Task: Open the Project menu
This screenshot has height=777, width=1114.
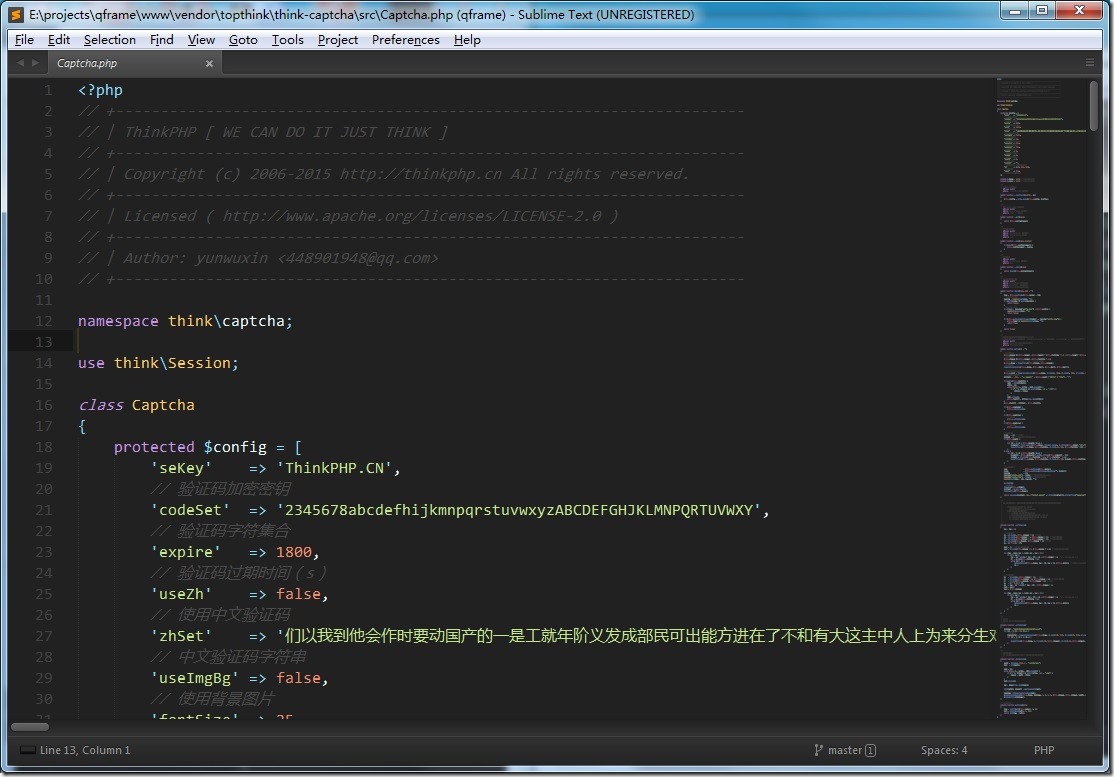Action: [x=337, y=40]
